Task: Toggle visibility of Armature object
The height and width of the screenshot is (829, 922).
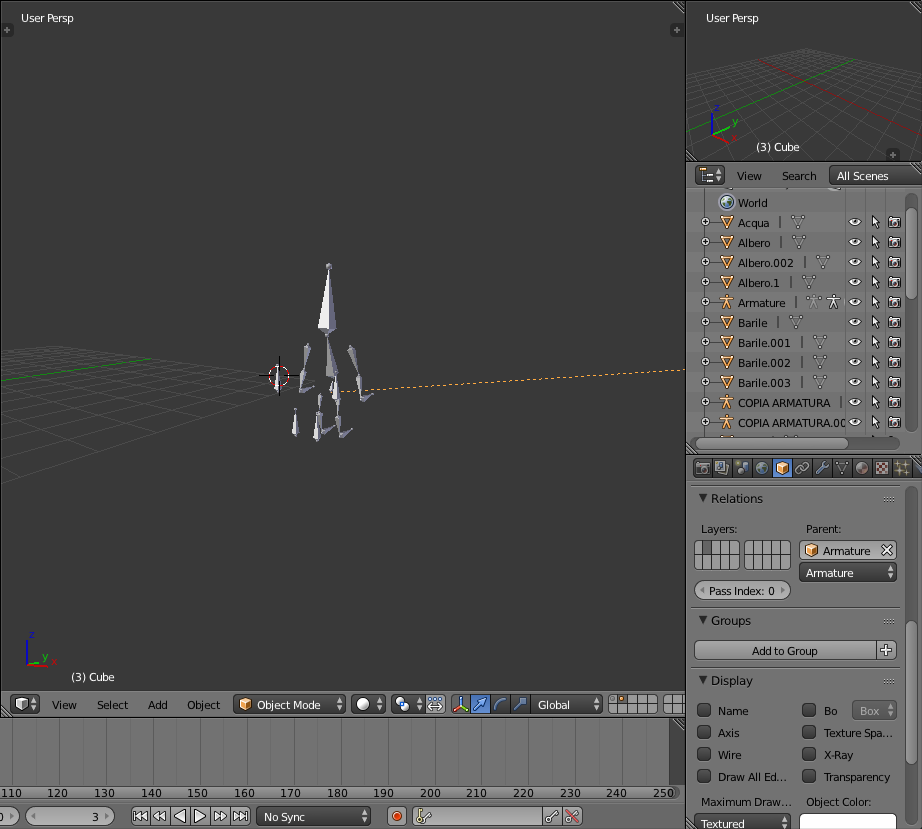Action: [x=855, y=302]
